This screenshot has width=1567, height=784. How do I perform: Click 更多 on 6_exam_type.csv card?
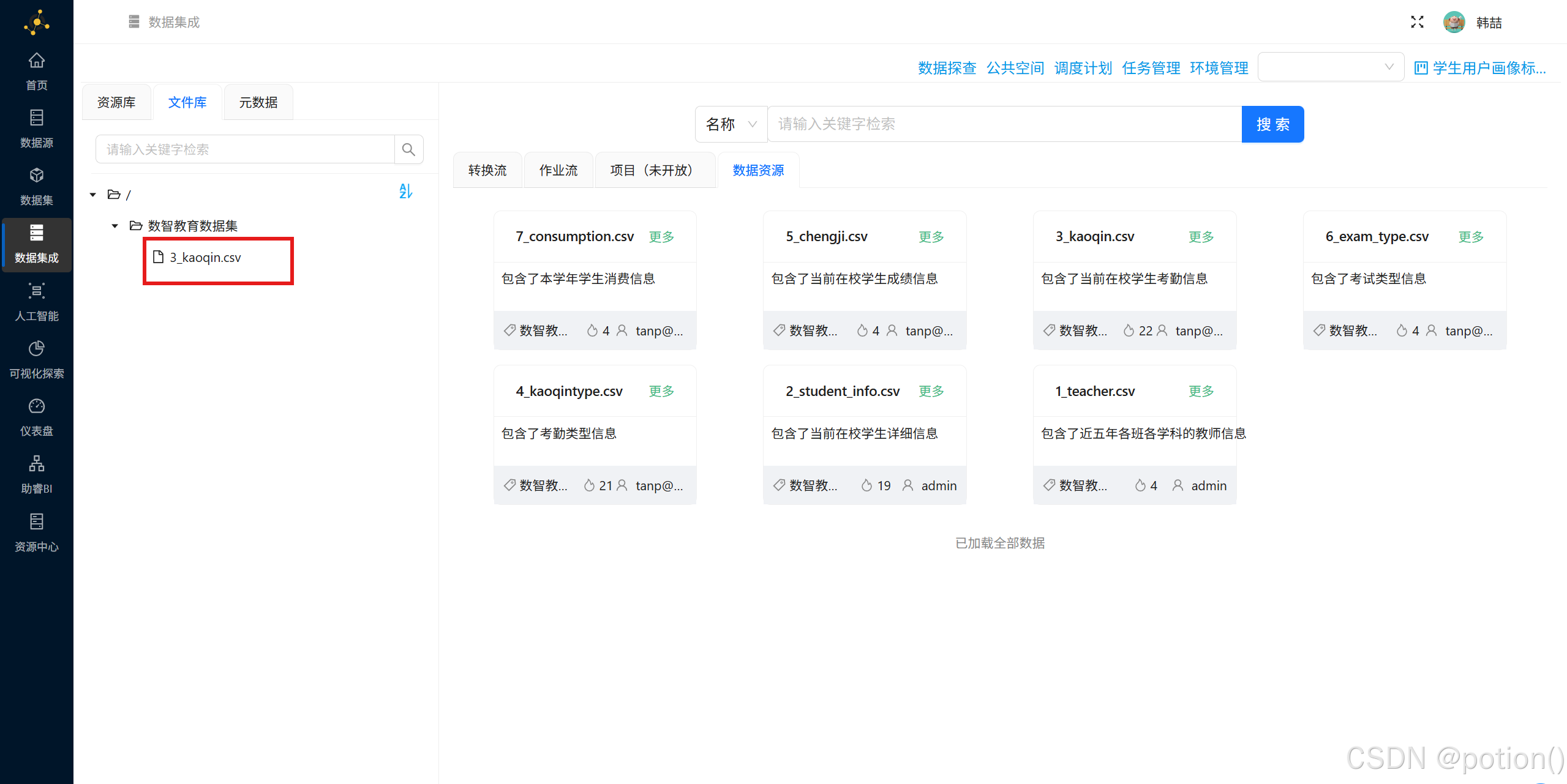[1471, 237]
